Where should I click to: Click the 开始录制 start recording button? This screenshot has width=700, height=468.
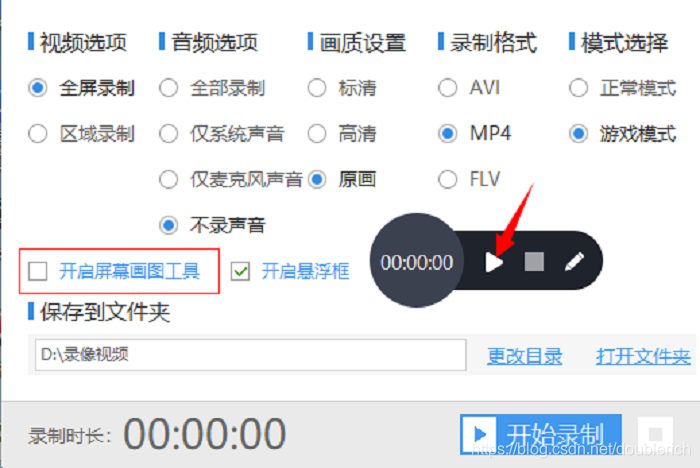click(541, 434)
